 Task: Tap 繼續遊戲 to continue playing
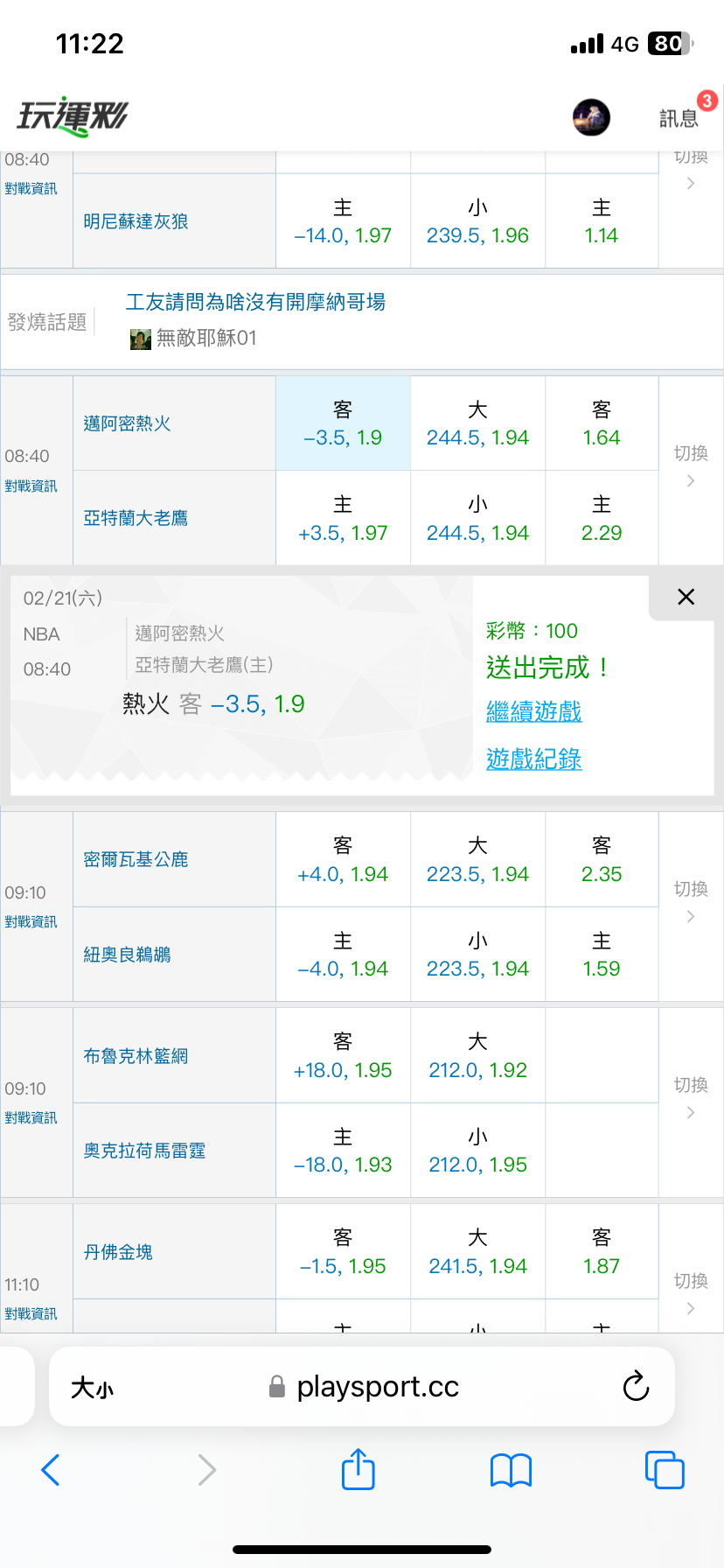point(533,711)
